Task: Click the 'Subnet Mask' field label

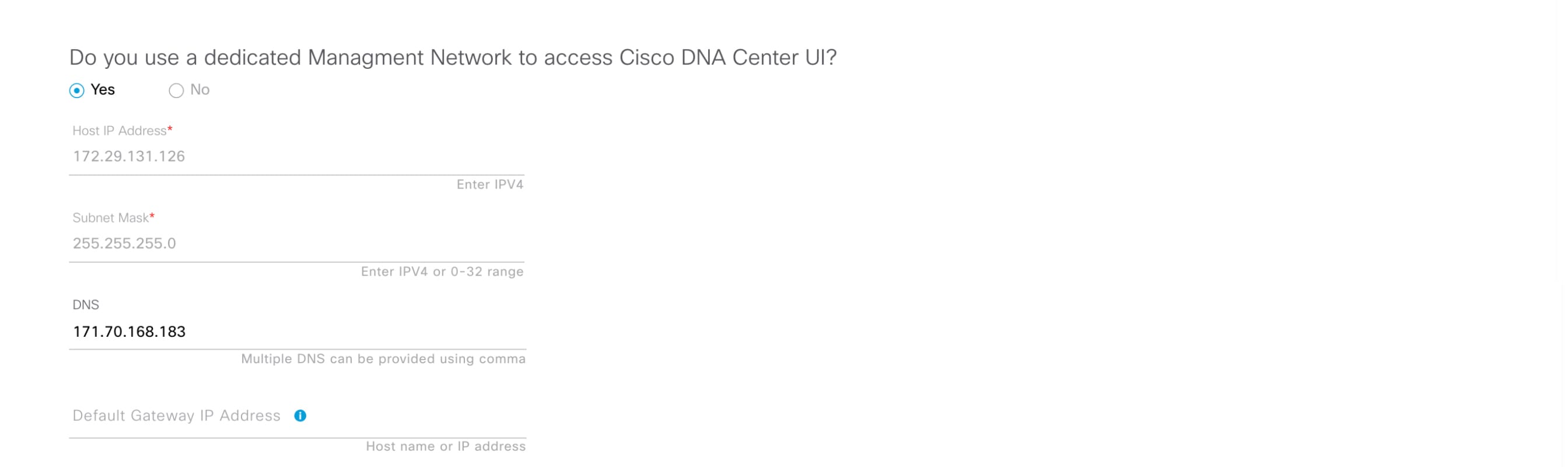Action: pyautogui.click(x=110, y=218)
